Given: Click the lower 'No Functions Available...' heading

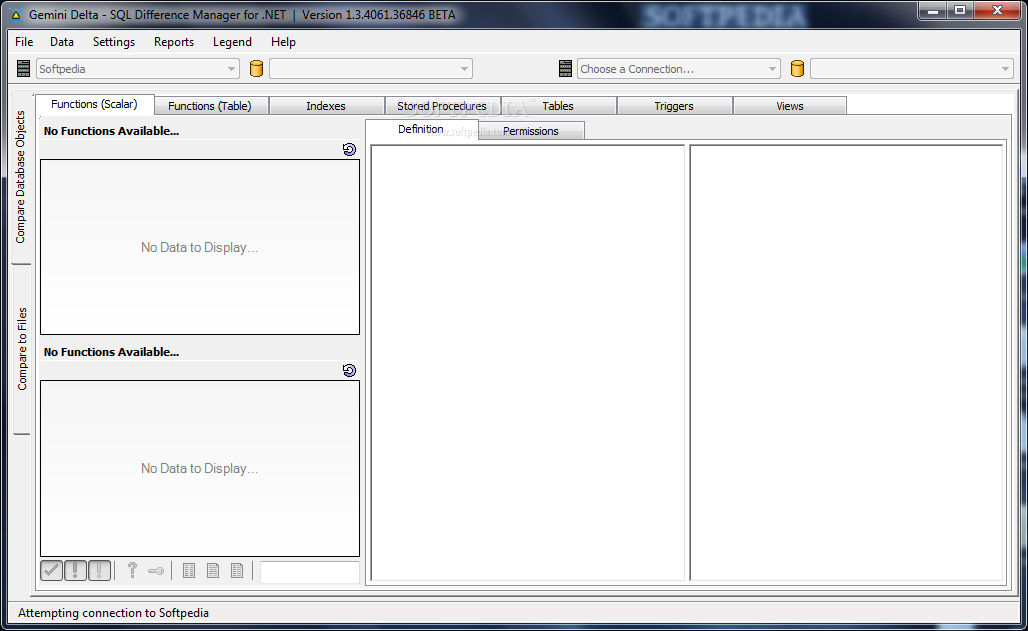Looking at the screenshot, I should (111, 352).
